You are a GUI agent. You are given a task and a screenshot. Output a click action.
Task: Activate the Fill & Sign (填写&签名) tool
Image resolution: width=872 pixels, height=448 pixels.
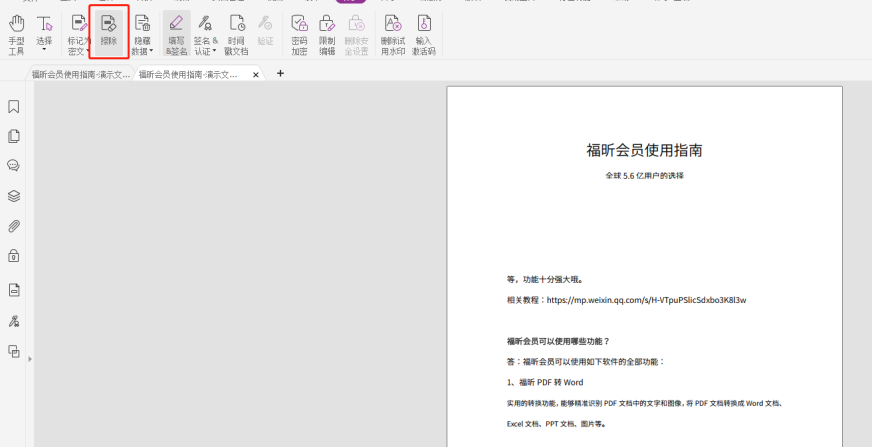coord(176,34)
